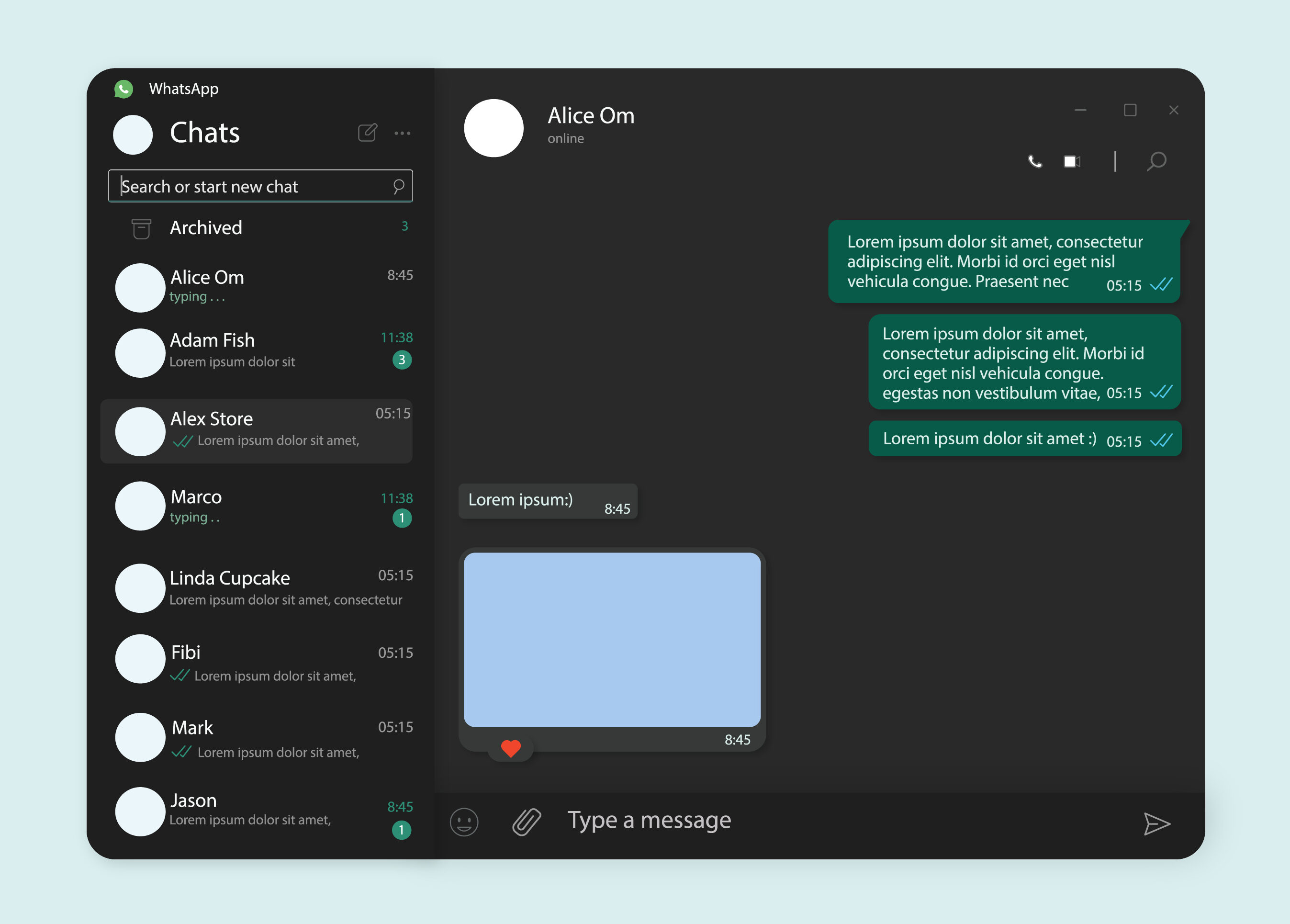The image size is (1290, 924).
Task: Click the 'Lorem ipsum:)' received message
Action: pos(548,501)
